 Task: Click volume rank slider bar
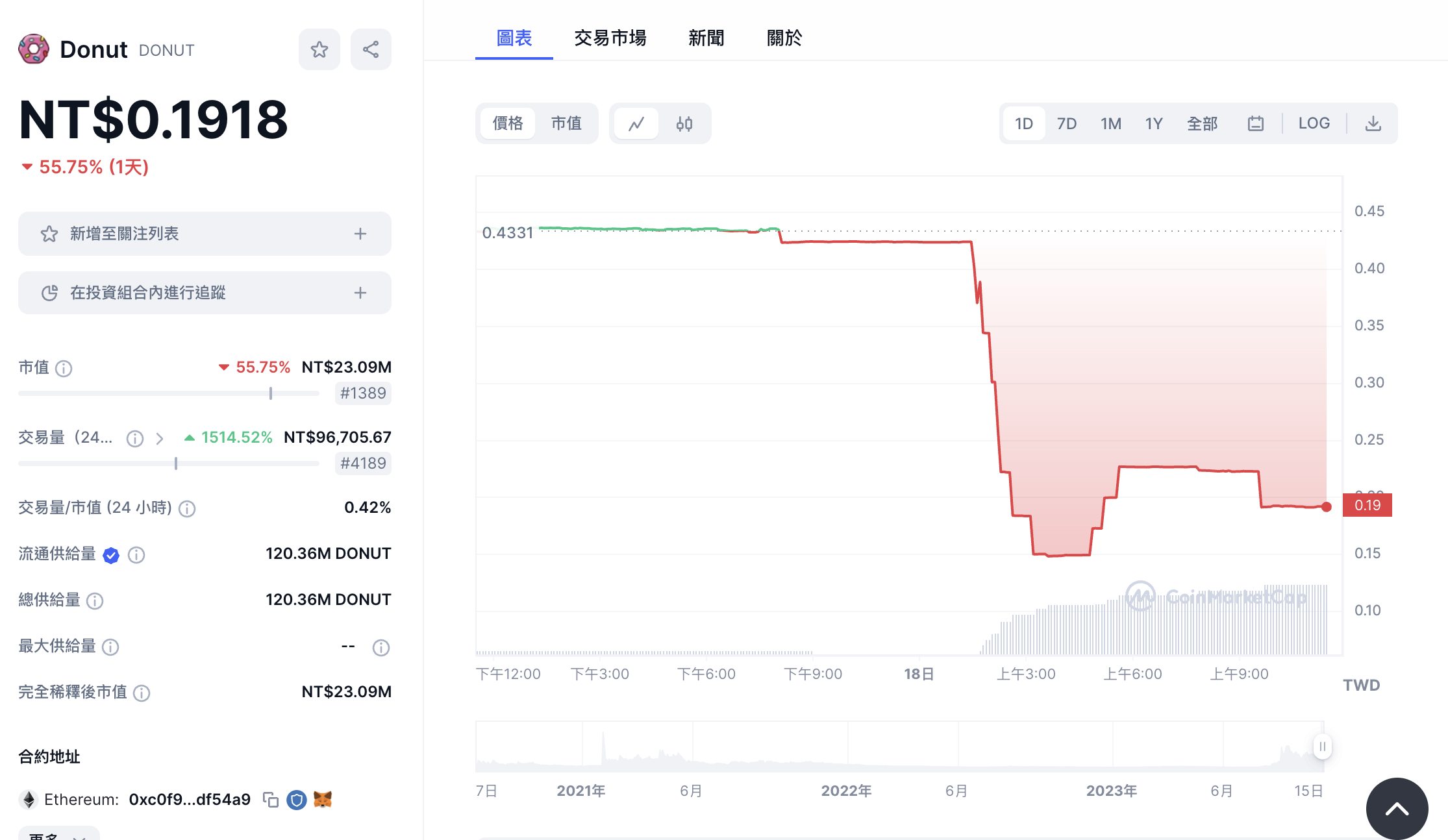coord(169,463)
